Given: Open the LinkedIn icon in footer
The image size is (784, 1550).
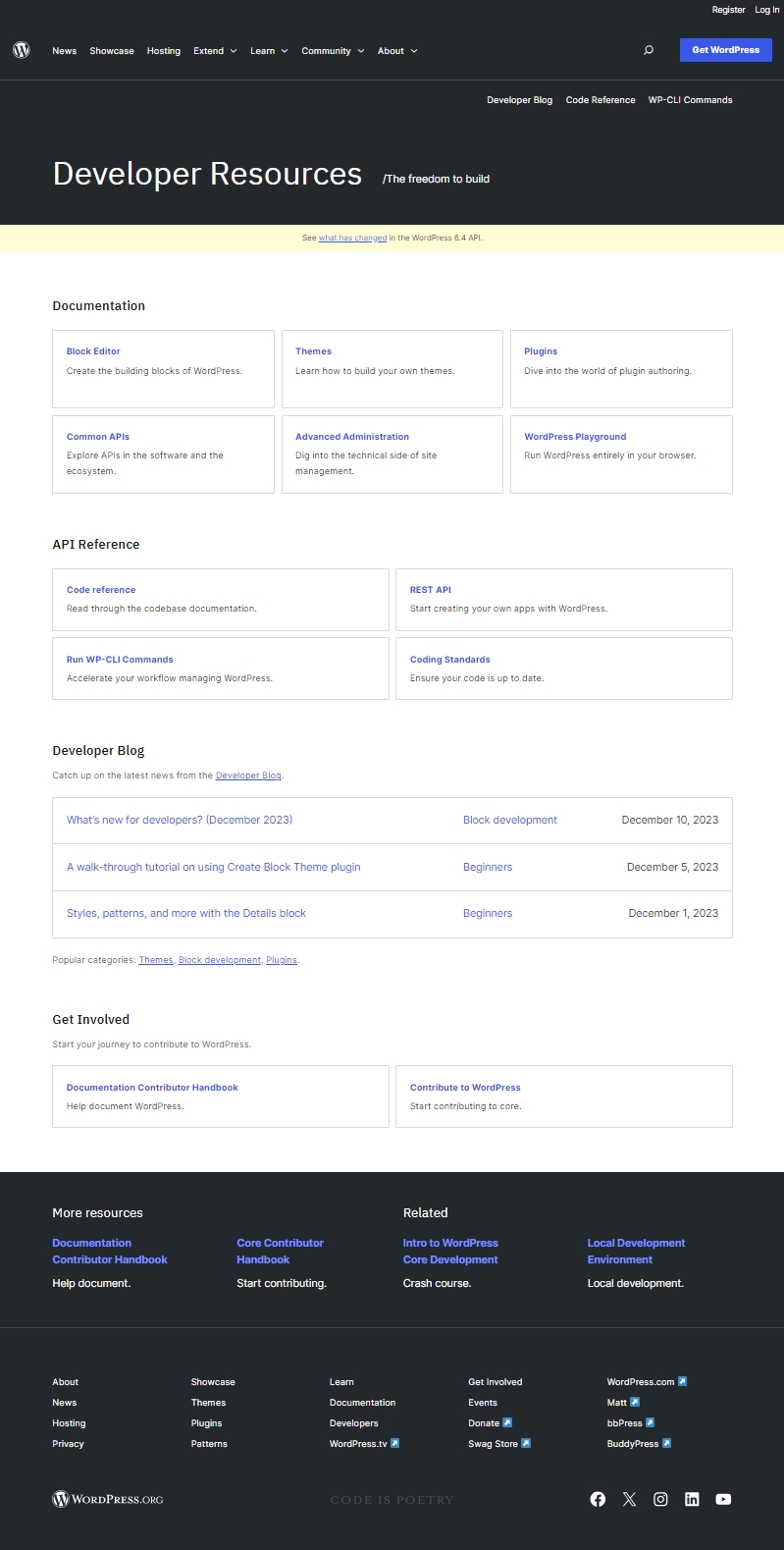Looking at the screenshot, I should coord(692,1499).
